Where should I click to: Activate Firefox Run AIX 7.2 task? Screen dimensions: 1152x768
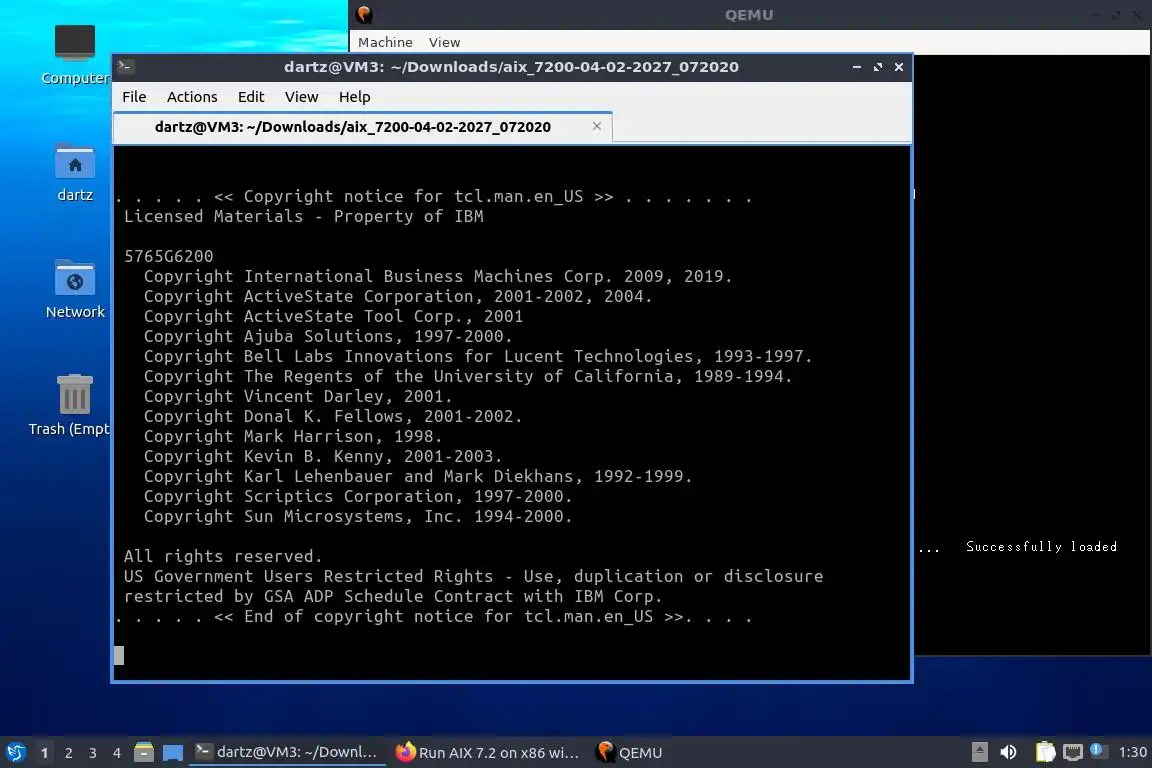487,752
